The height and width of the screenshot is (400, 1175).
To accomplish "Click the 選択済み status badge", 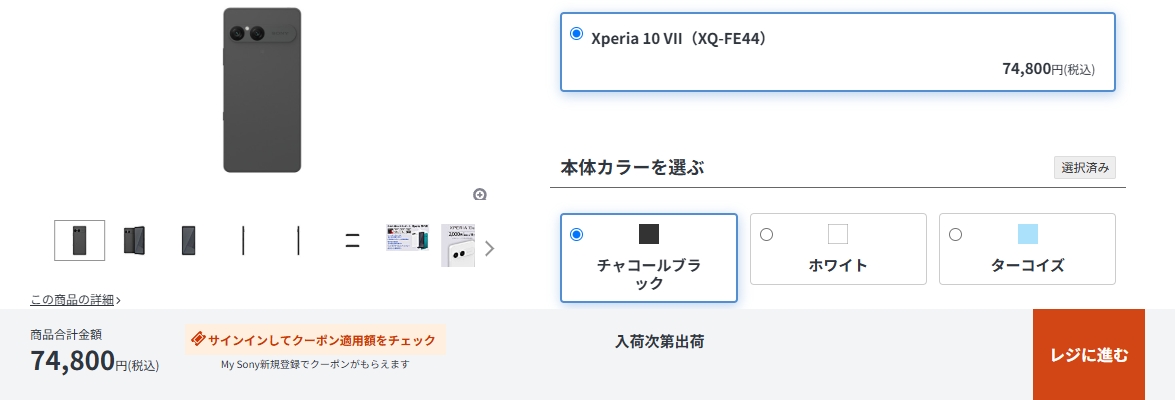I will (x=1084, y=167).
